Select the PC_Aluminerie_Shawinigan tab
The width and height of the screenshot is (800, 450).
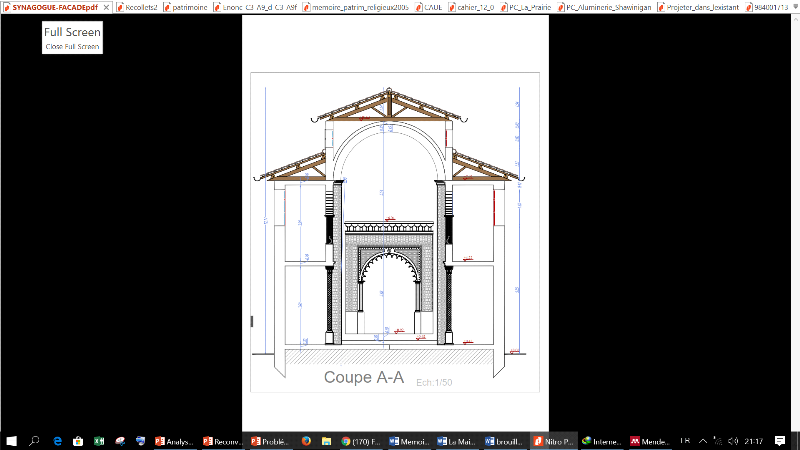606,7
